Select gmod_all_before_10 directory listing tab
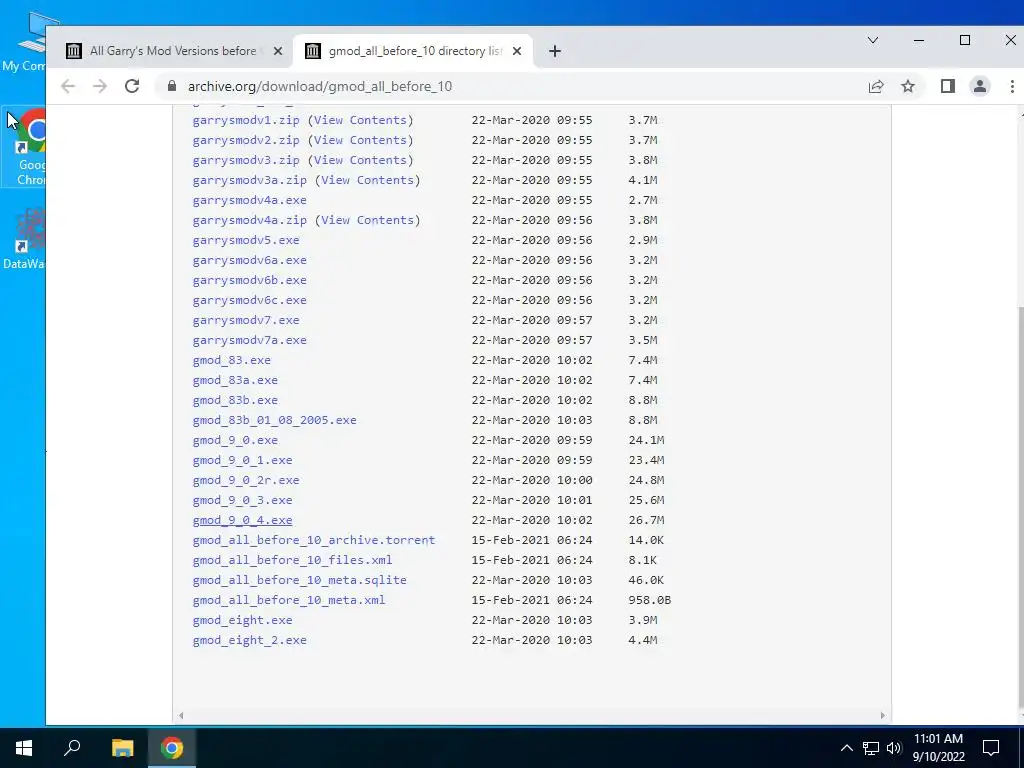Screen dimensions: 1024x768 pyautogui.click(x=413, y=51)
